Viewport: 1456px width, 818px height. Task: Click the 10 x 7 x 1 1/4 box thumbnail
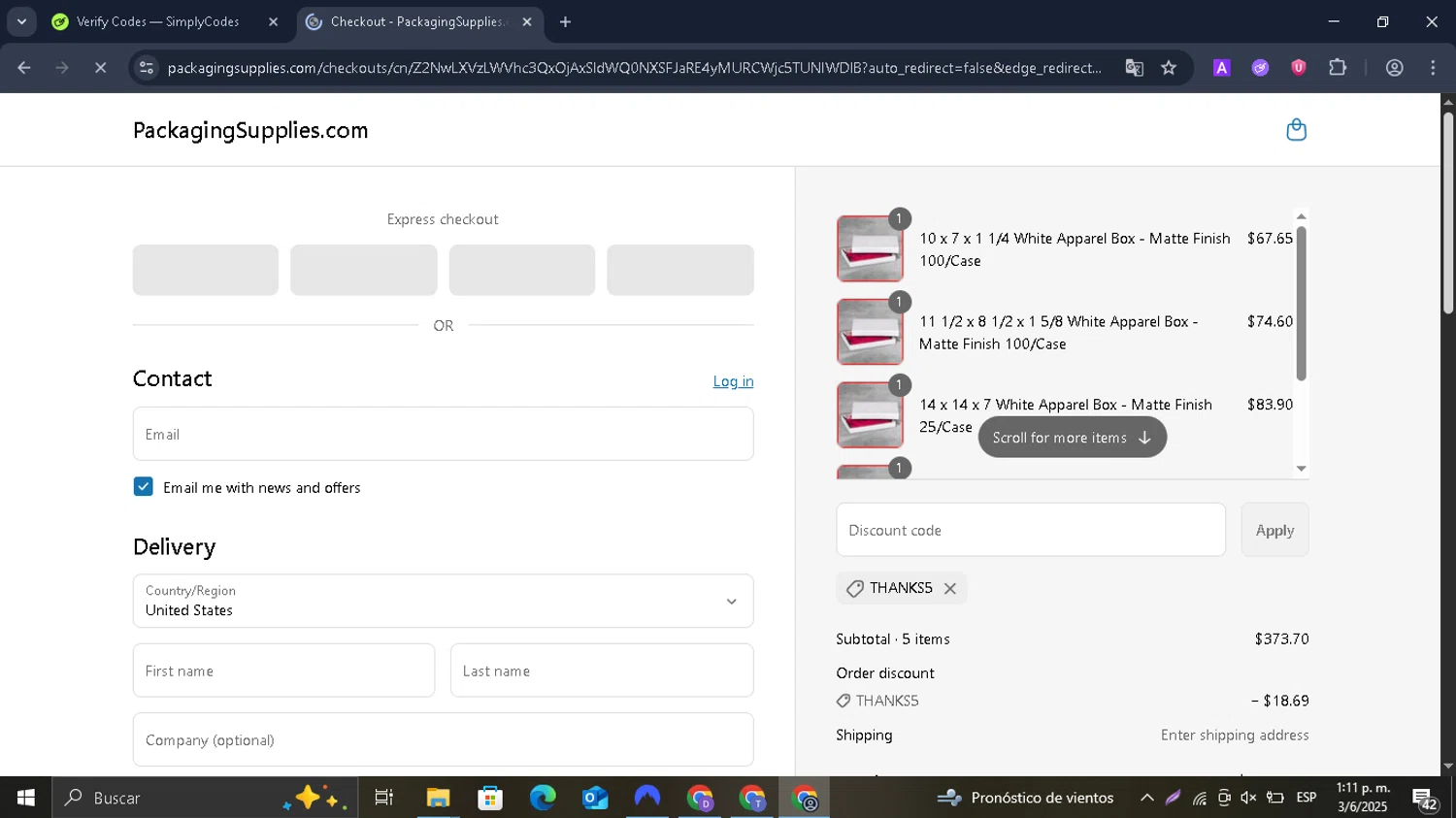[870, 248]
